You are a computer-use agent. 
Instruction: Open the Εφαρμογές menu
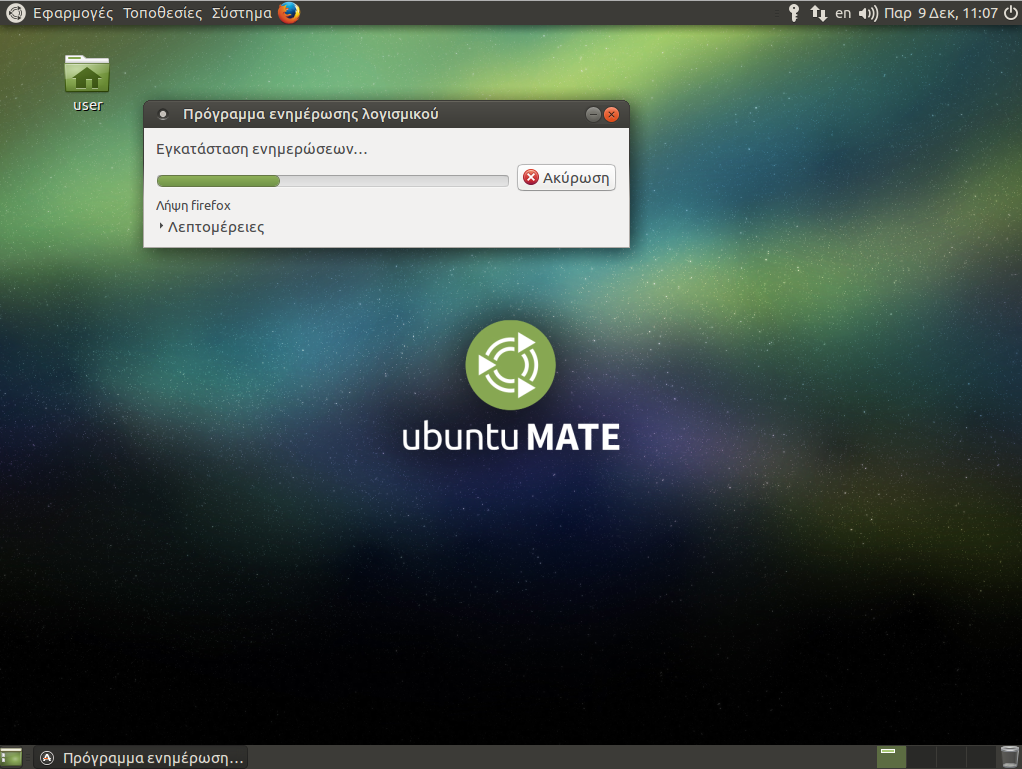pos(73,13)
